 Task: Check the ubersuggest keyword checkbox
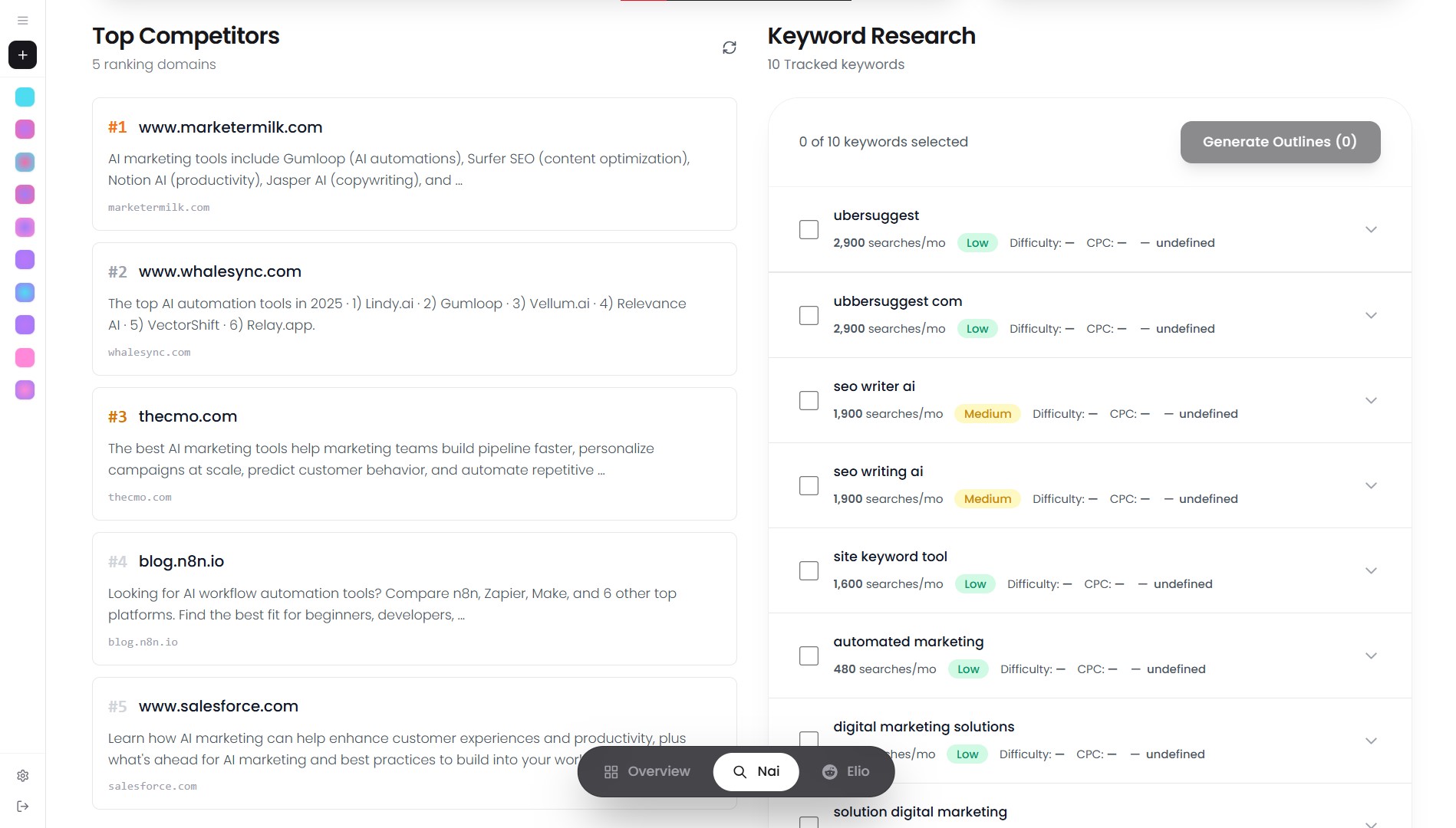pos(809,229)
